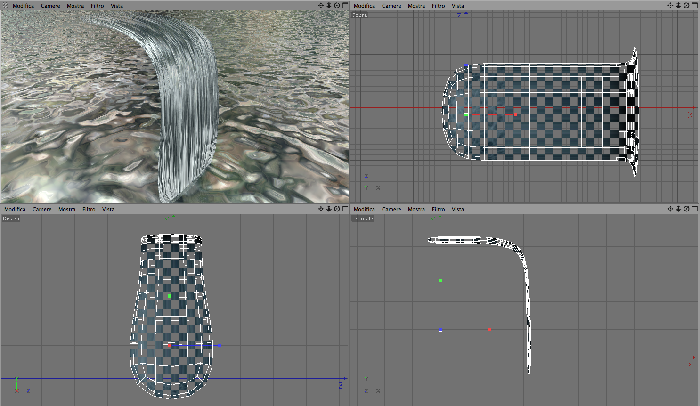Click the grip handle icon left of Modifica in perspective viewport
Viewport: 700px width, 406px height.
click(x=5, y=6)
